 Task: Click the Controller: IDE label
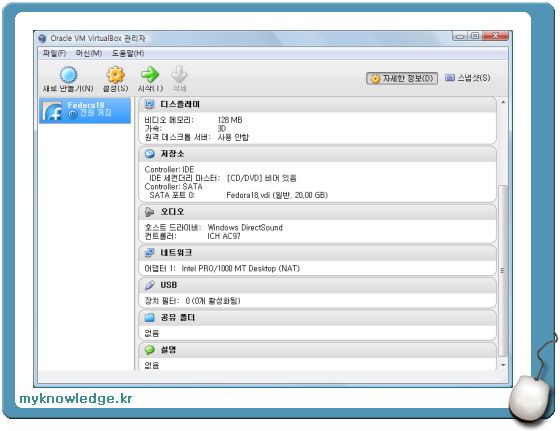[169, 169]
